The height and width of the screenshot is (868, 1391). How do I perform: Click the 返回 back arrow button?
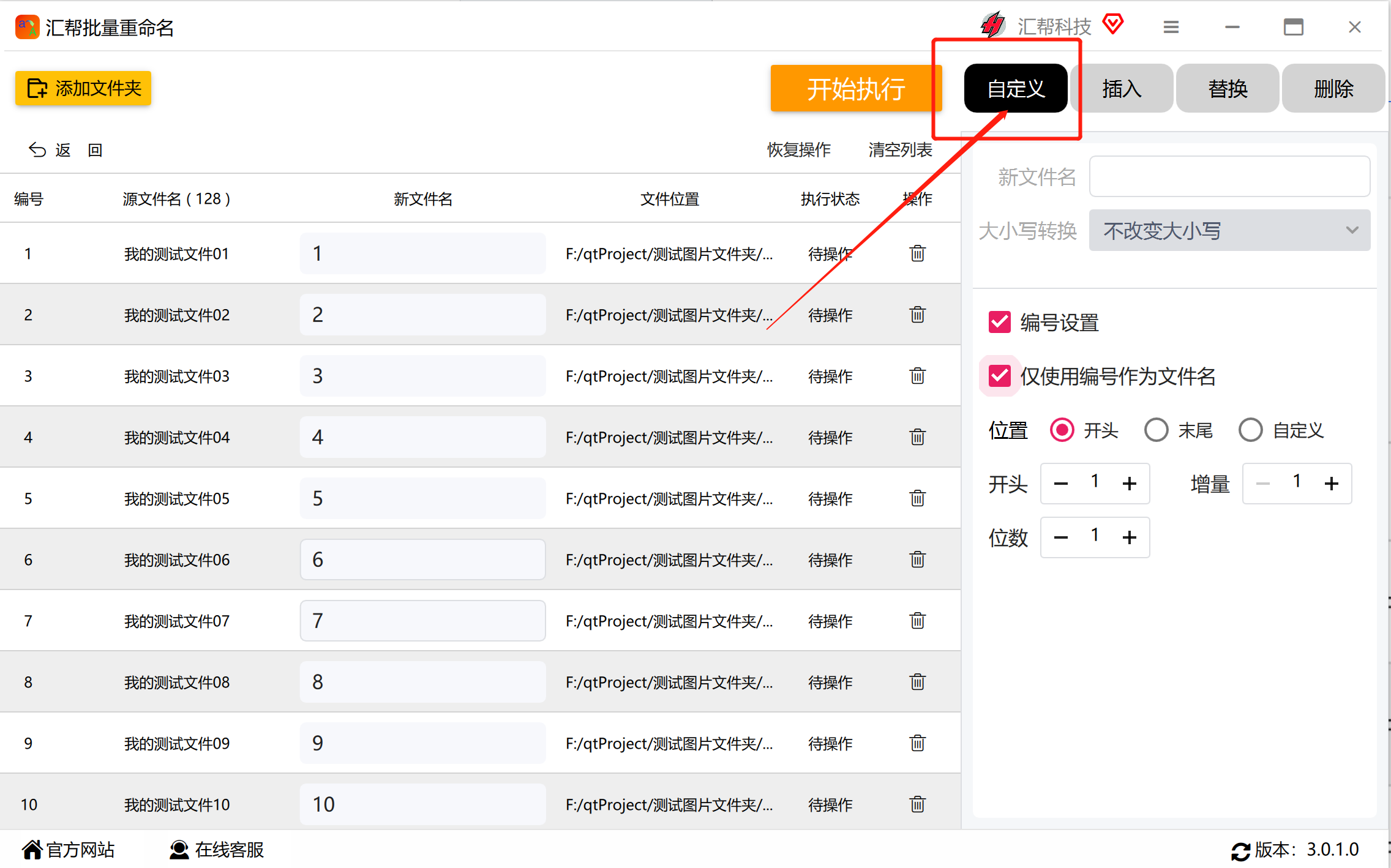tap(66, 150)
